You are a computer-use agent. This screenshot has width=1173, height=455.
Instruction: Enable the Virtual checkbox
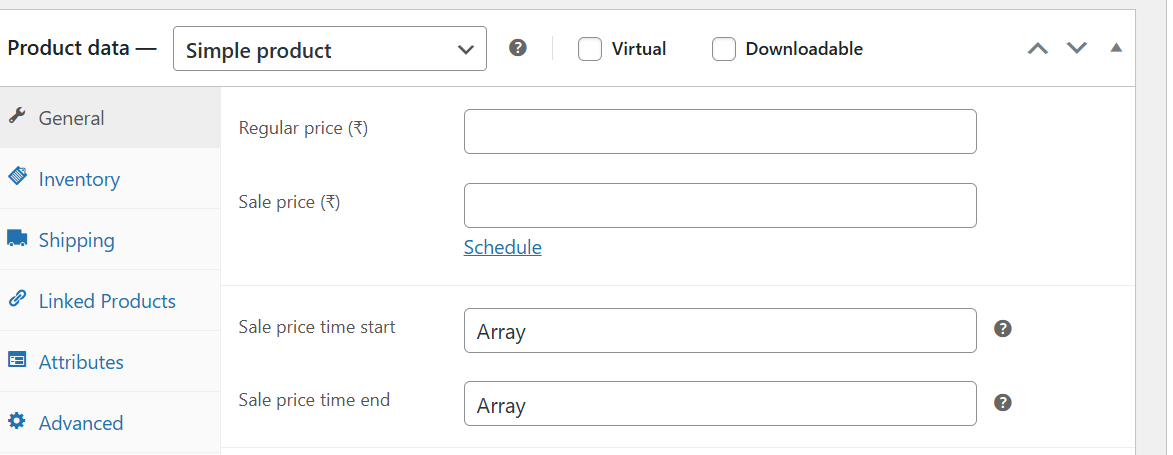point(590,49)
